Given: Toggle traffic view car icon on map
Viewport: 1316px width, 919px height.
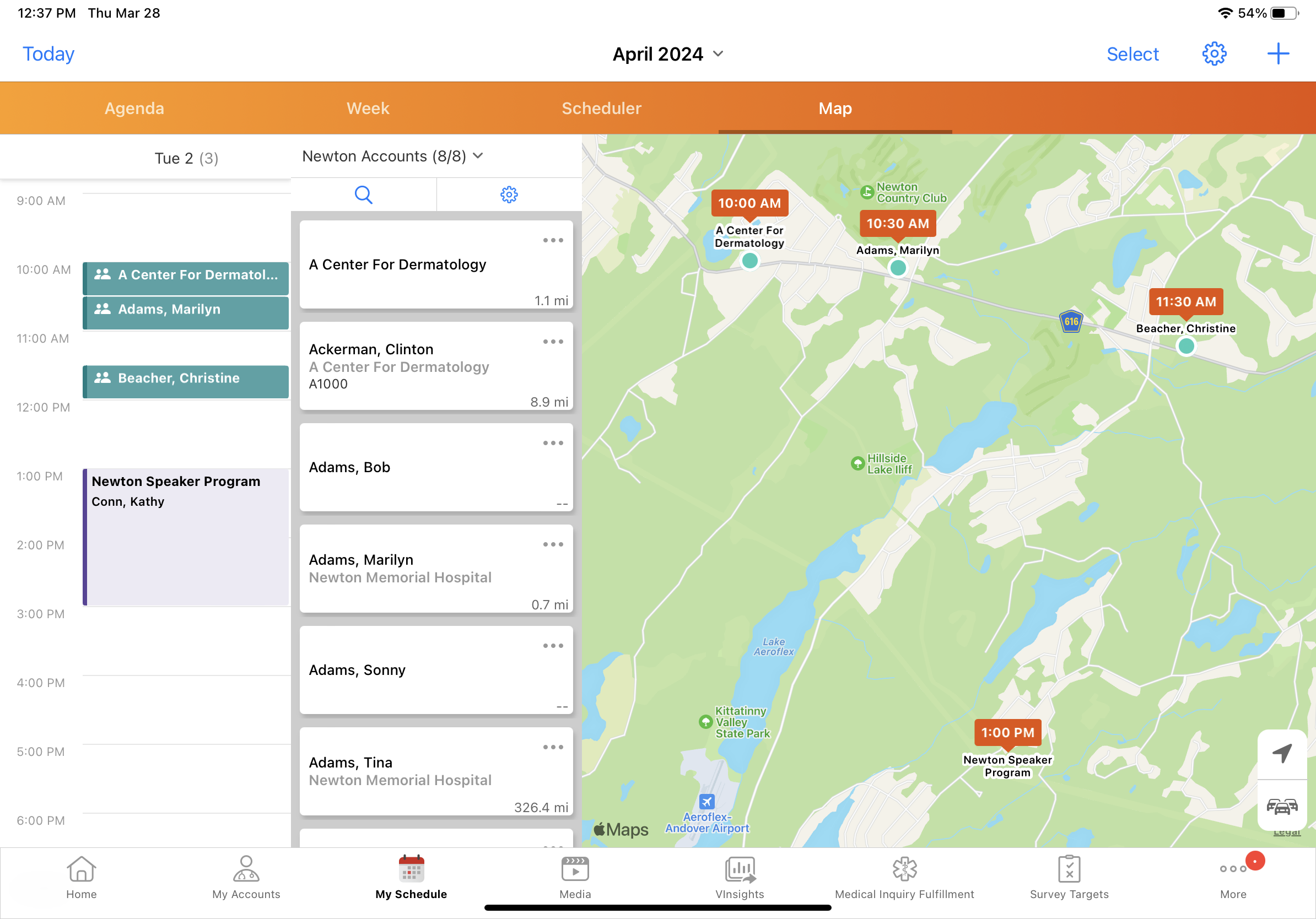Looking at the screenshot, I should click(x=1281, y=806).
